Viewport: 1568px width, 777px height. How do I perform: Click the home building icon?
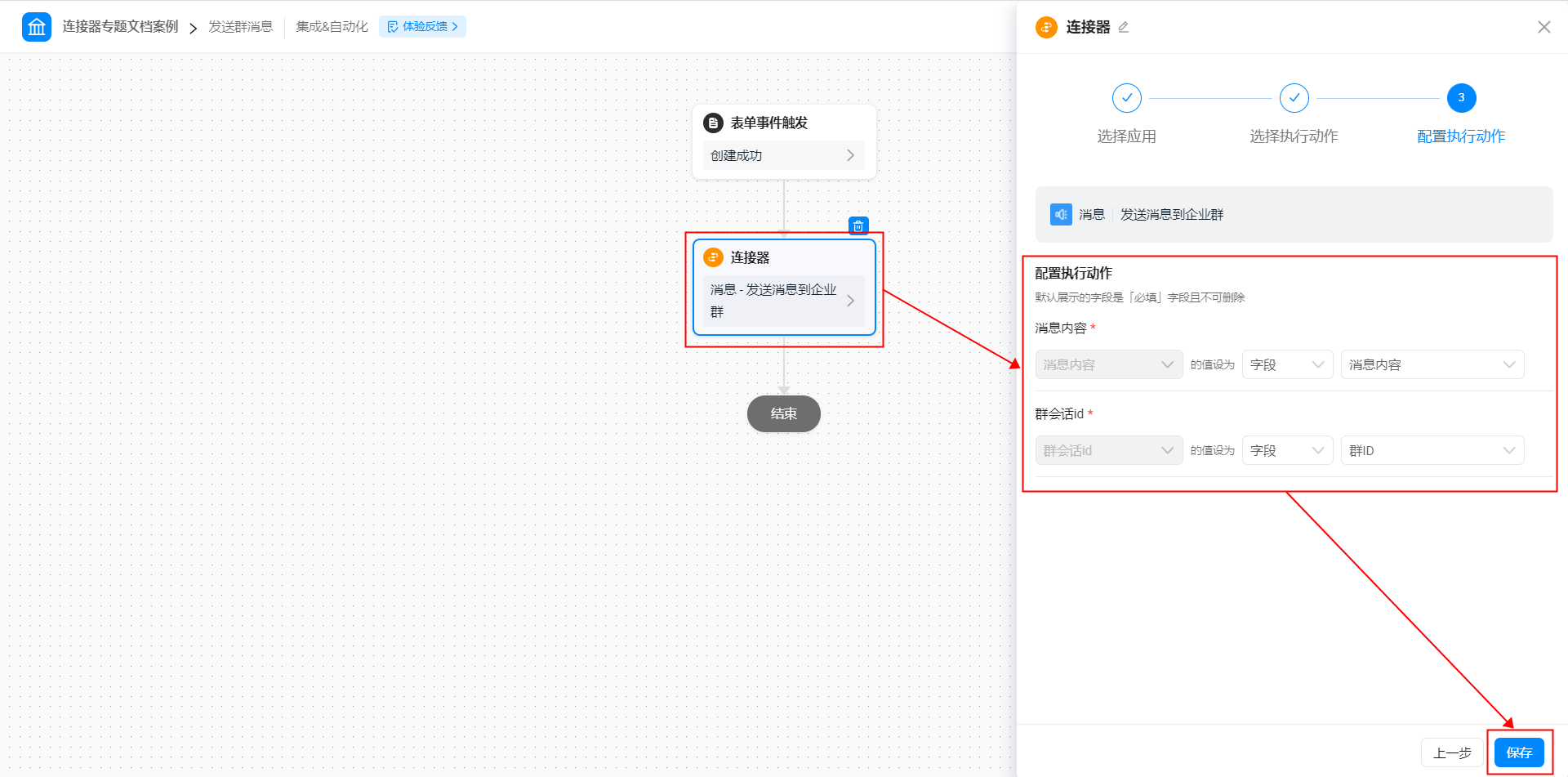pos(37,27)
